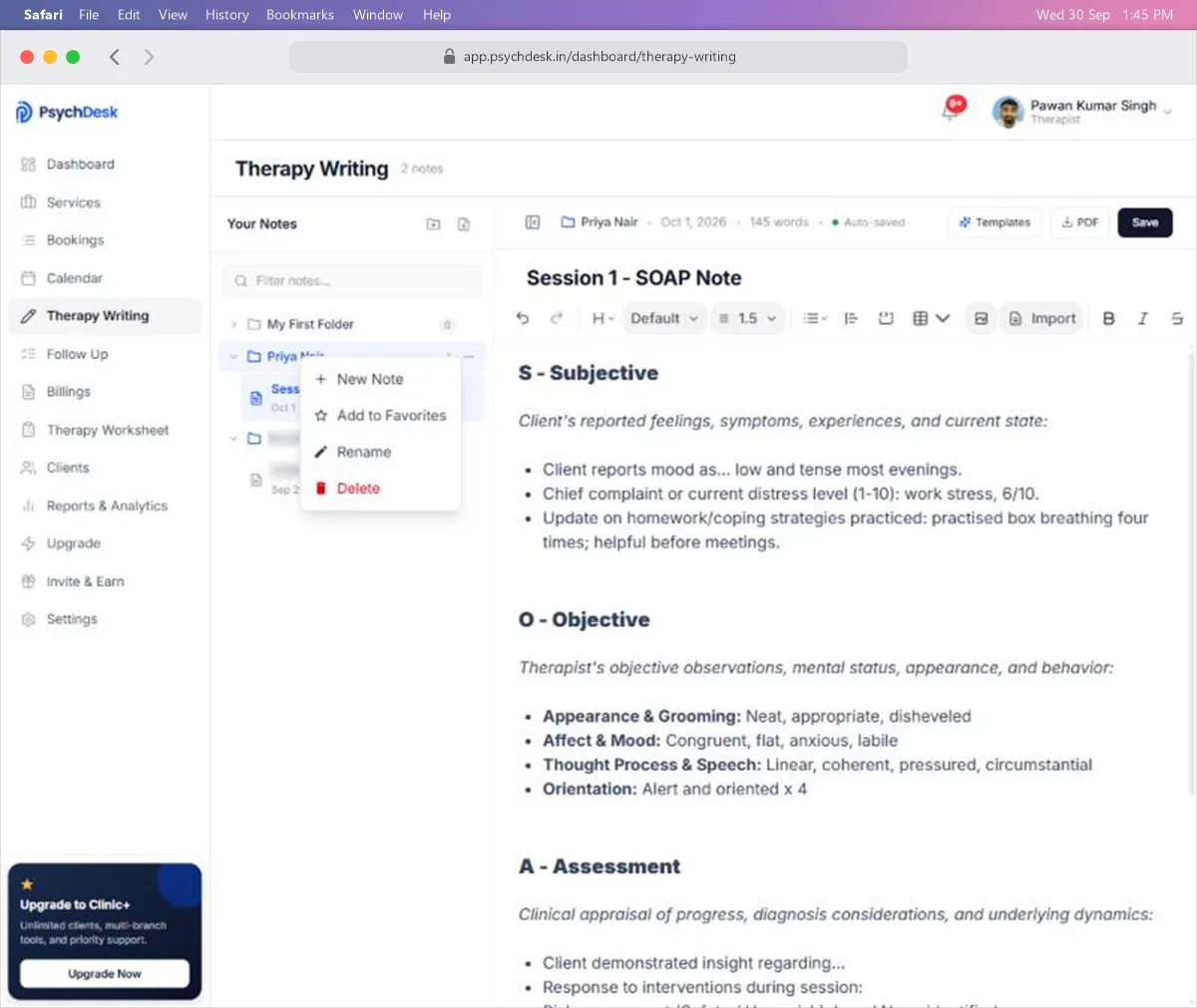Open Calendar in sidebar
Screen dimensions: 1197x1008
(106, 278)
